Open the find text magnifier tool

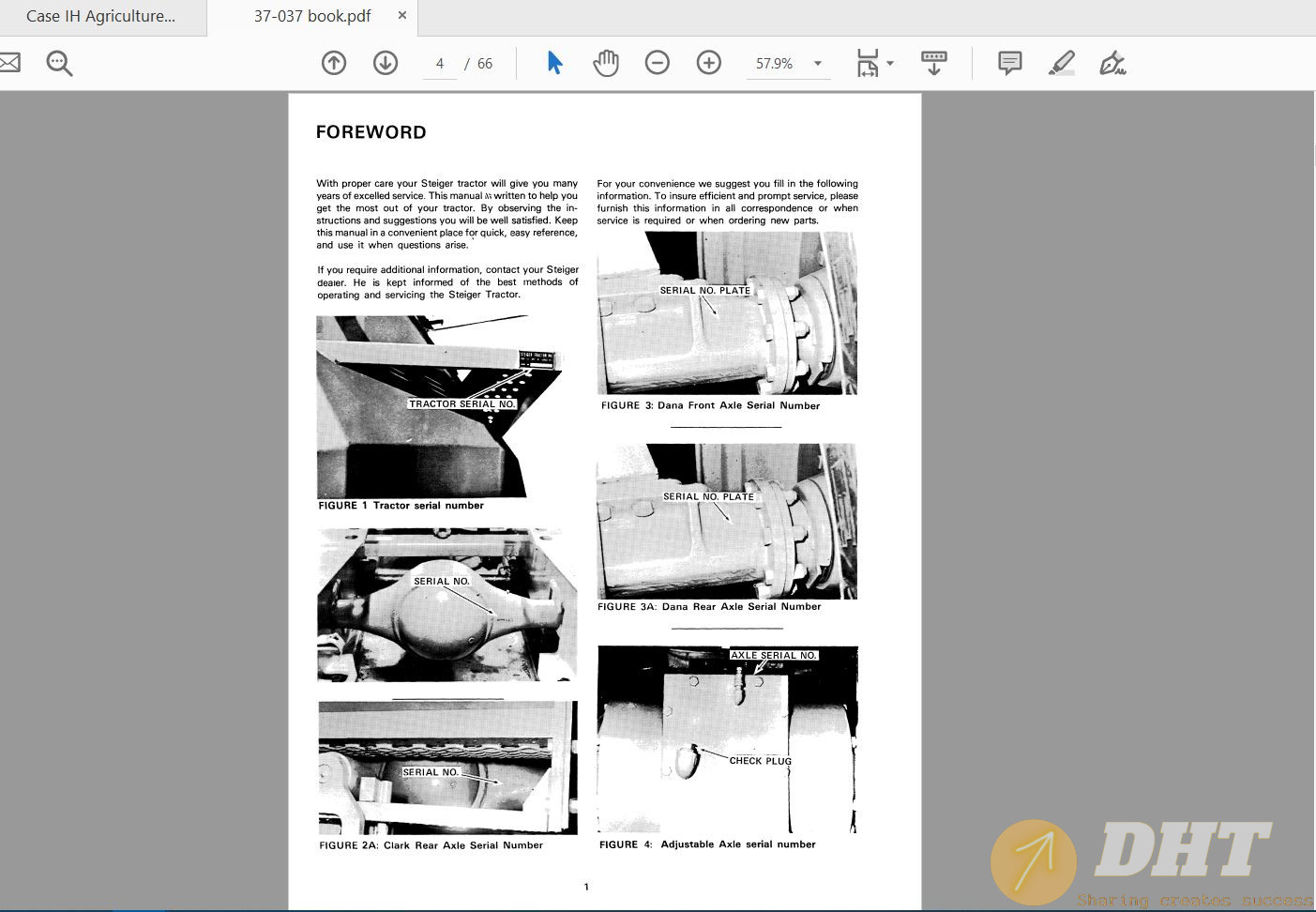point(59,63)
